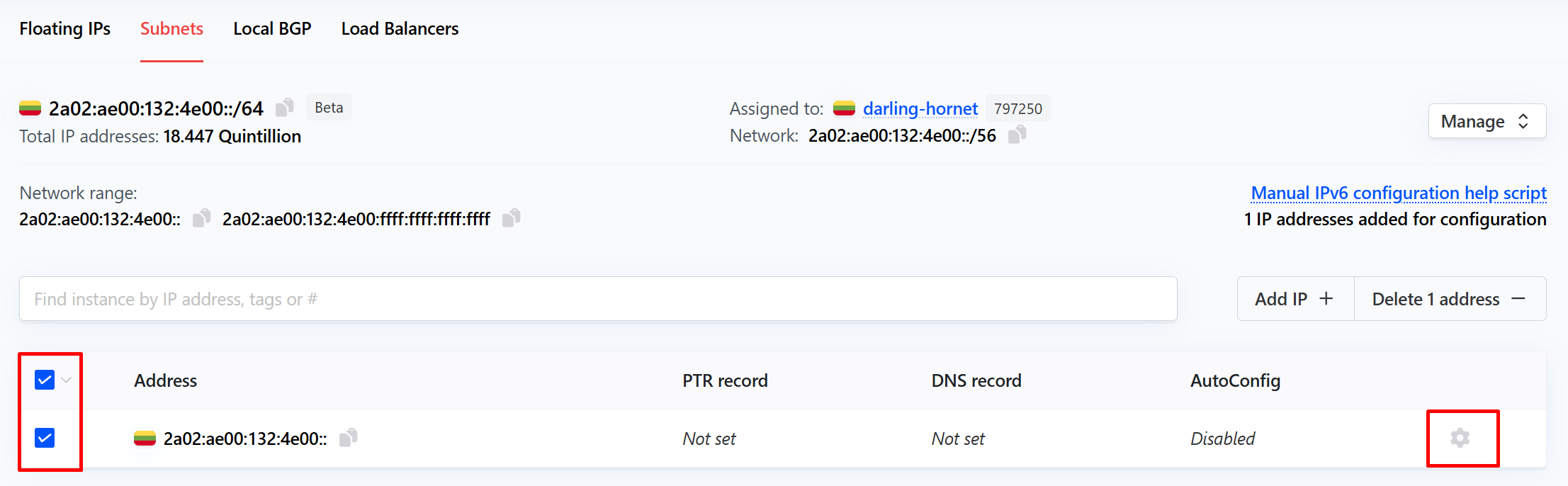Copy the subnet 2a02:ae00:132:4e00::/64 address
This screenshot has width=1568, height=486.
[285, 108]
